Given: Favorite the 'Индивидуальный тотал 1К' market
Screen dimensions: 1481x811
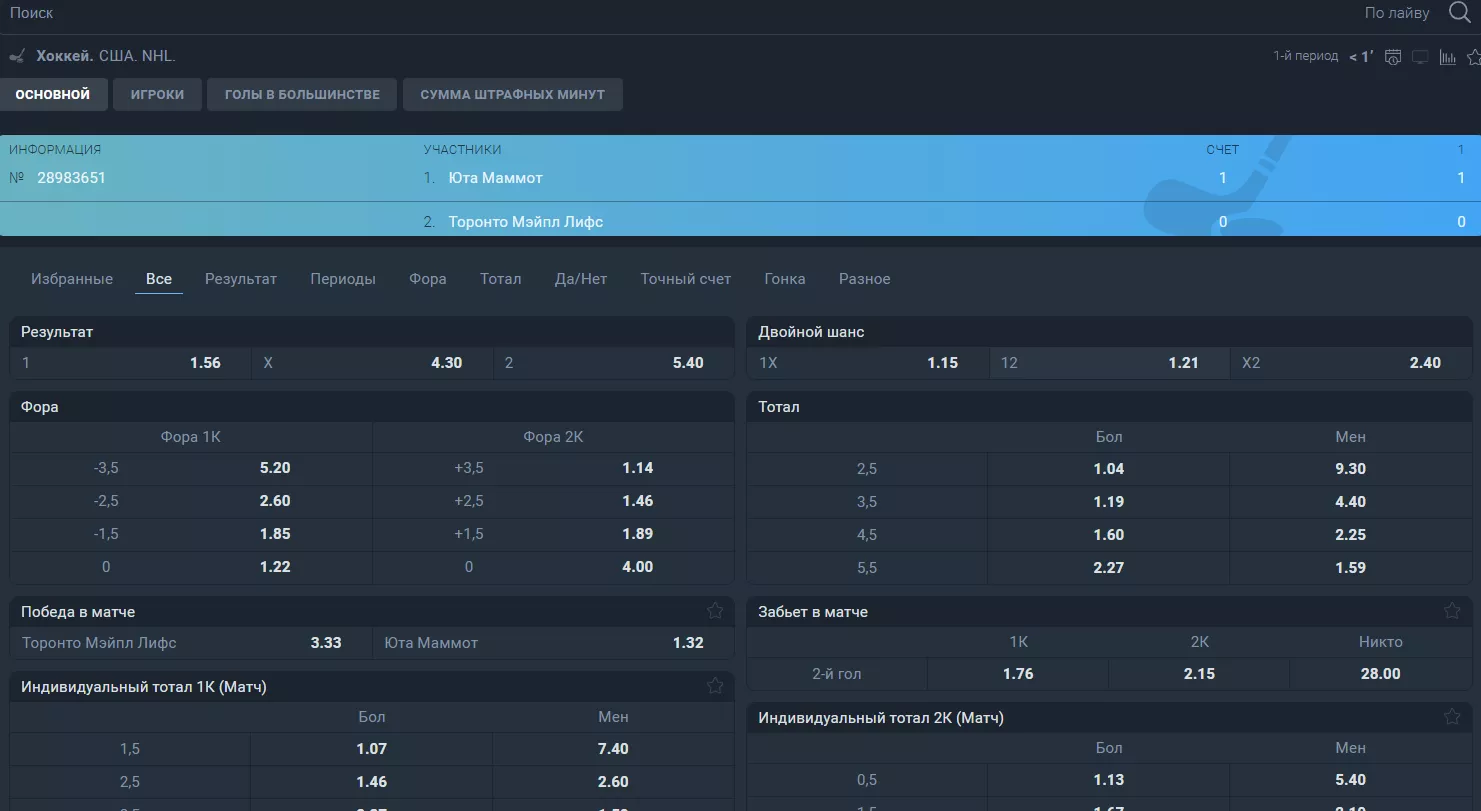Looking at the screenshot, I should pyautogui.click(x=715, y=686).
